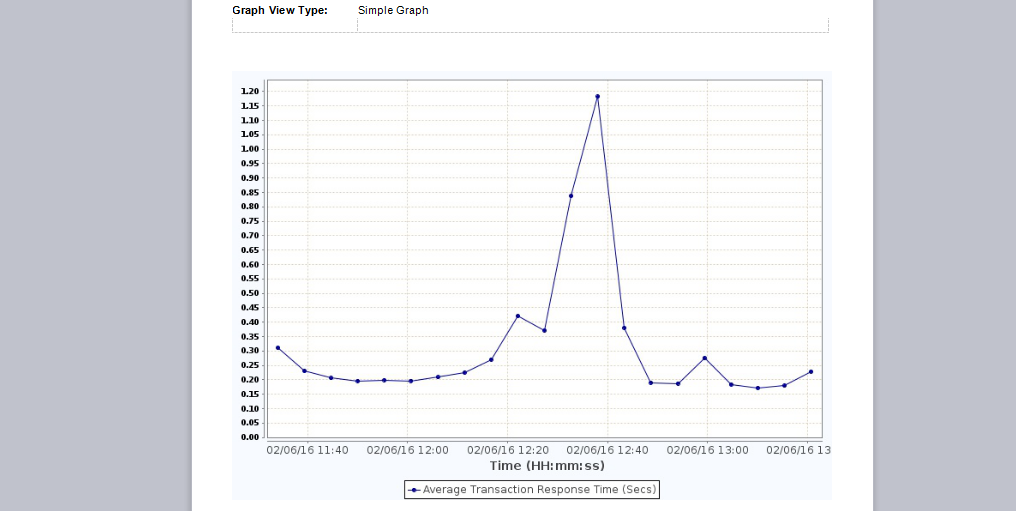Select the peak data point near 1.20
1016x511 pixels.
(597, 97)
